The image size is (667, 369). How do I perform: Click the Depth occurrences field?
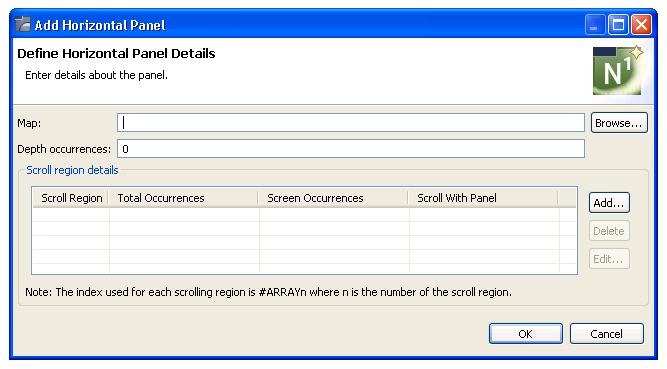(x=351, y=149)
